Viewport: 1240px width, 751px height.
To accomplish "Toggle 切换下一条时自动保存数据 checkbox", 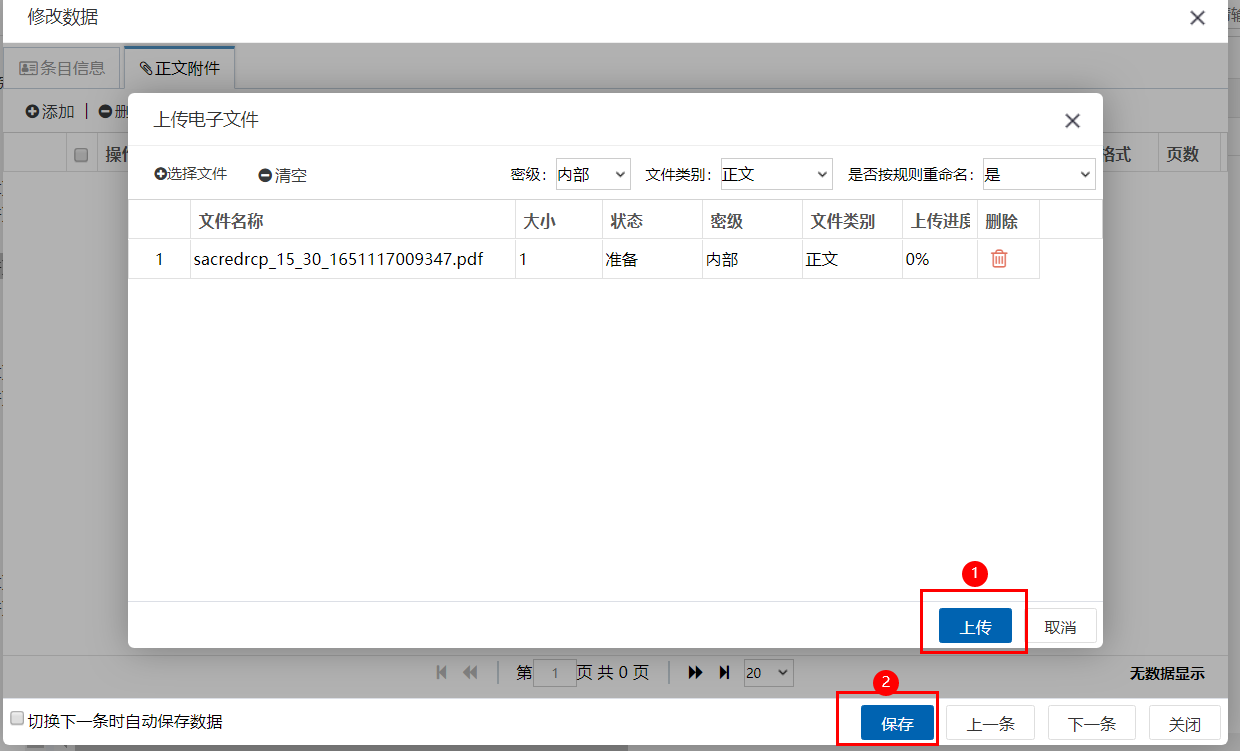I will pos(17,719).
